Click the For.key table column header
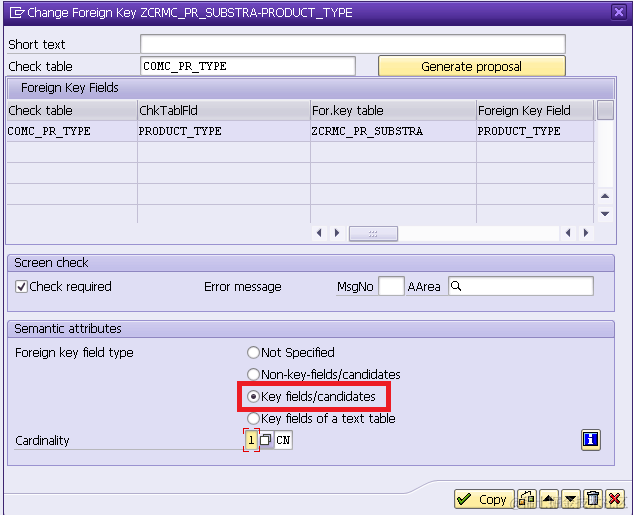633x515 pixels. tap(393, 110)
